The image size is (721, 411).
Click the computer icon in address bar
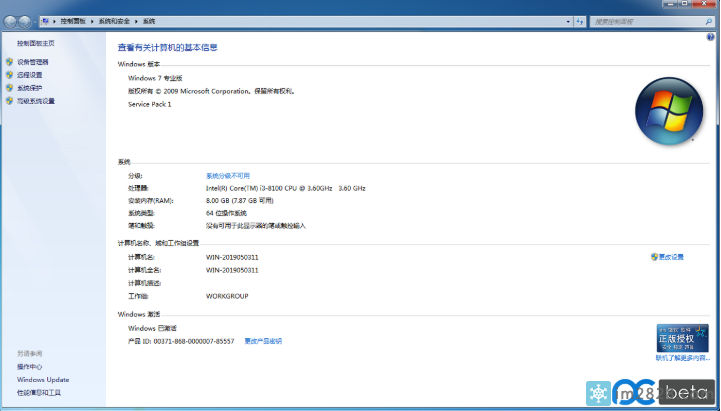pos(48,20)
